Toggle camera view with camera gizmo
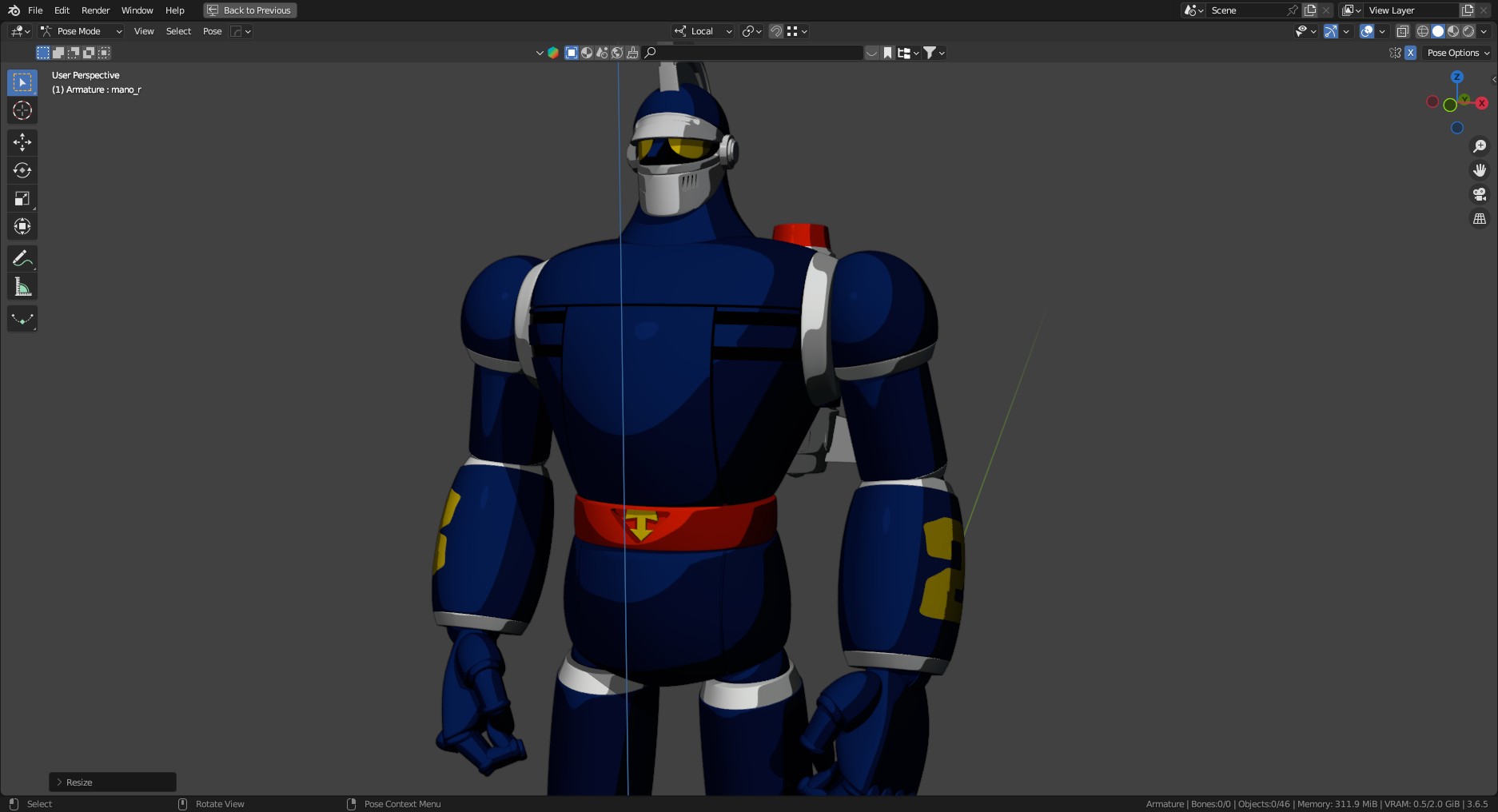This screenshot has width=1498, height=812. [x=1480, y=194]
